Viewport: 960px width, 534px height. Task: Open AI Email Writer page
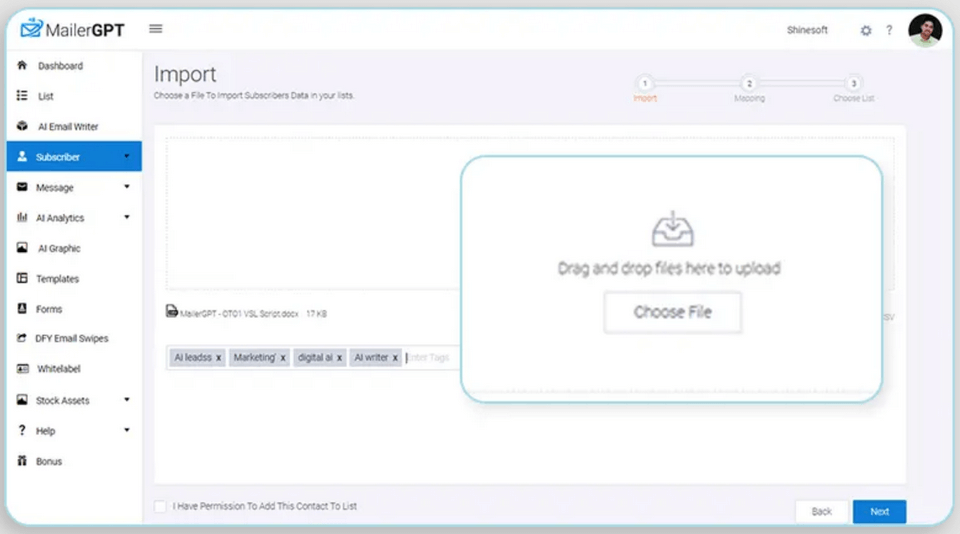[67, 127]
